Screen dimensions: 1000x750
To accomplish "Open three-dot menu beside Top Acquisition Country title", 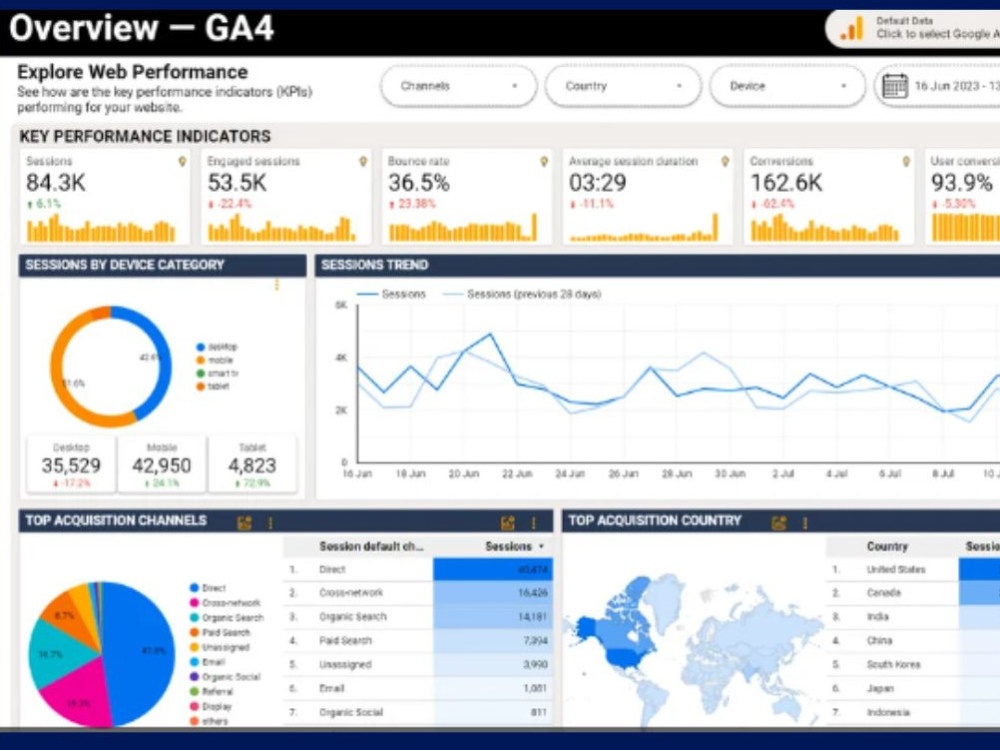I will [805, 523].
